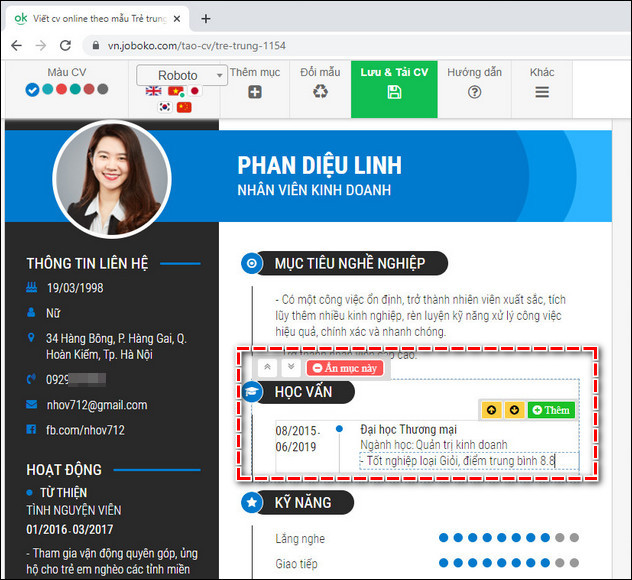Set 'Giao tiếp' skill to the last dot
Viewport: 632px width, 580px height.
click(x=574, y=563)
